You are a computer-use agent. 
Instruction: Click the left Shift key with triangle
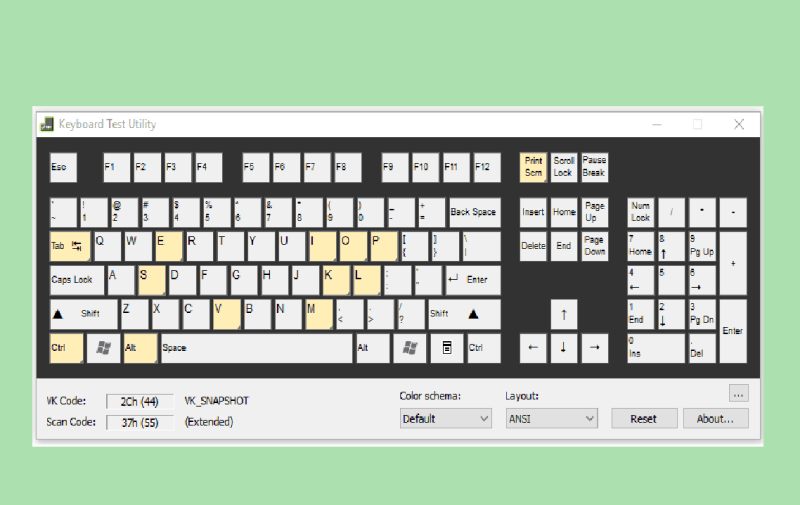pyautogui.click(x=84, y=314)
